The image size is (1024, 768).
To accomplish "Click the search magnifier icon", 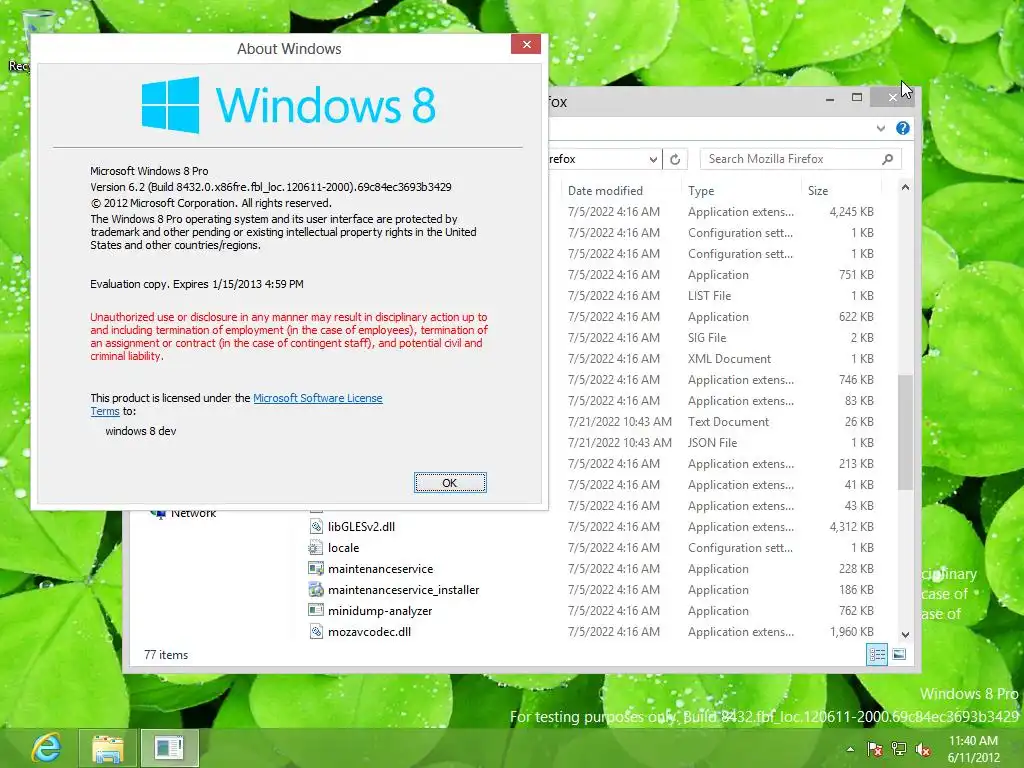I will 888,159.
